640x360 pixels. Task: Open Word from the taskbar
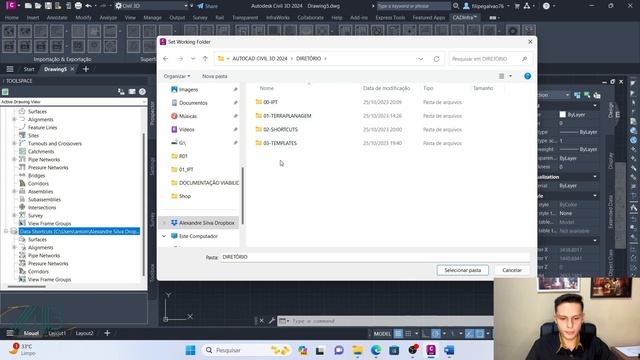[449, 350]
